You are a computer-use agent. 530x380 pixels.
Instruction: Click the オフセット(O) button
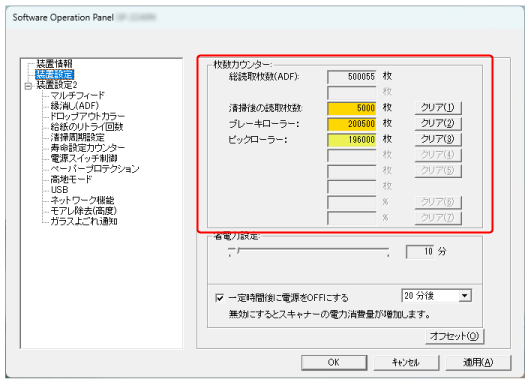[455, 336]
